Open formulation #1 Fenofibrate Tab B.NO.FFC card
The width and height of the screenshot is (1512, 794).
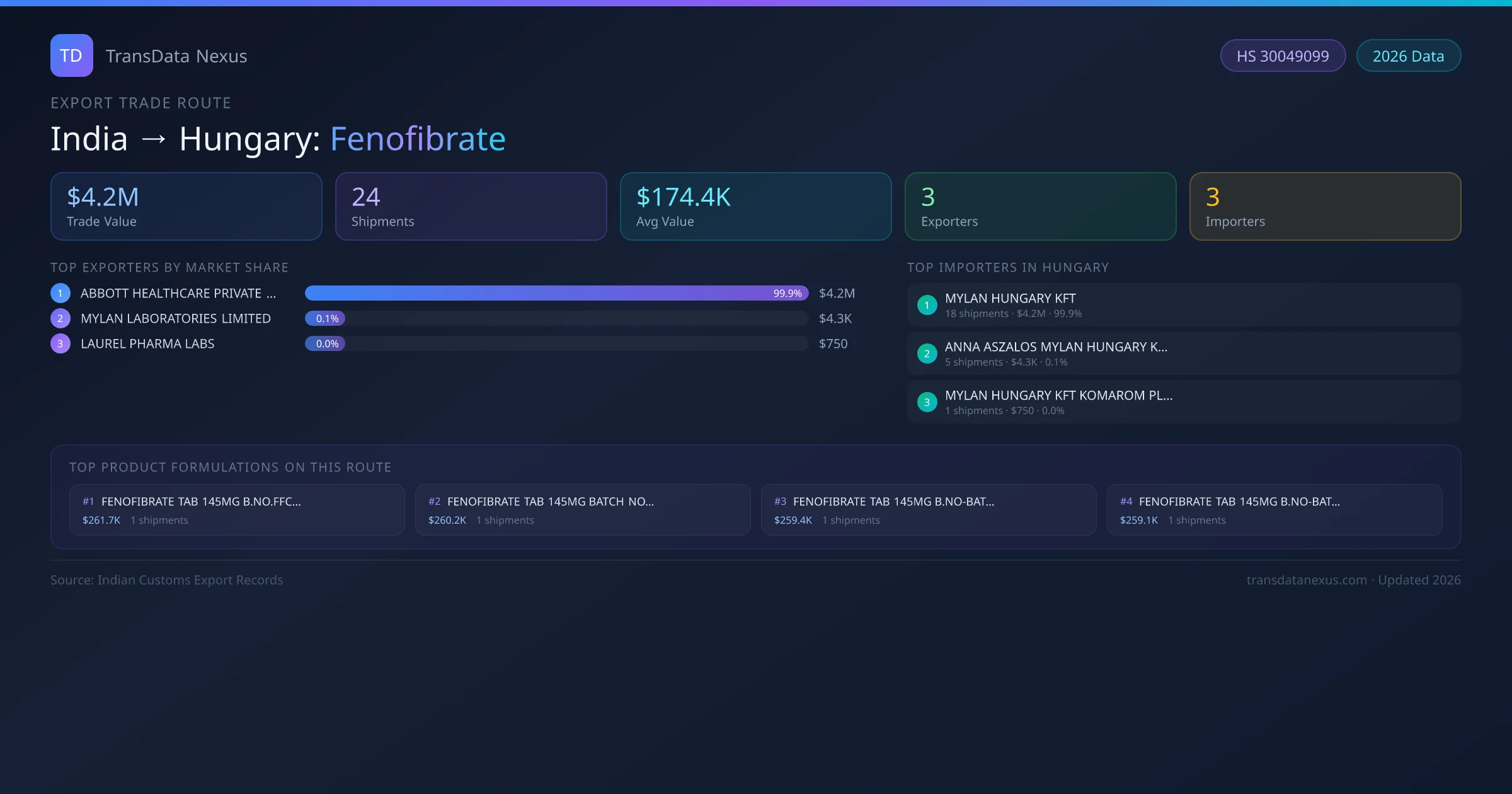[237, 510]
